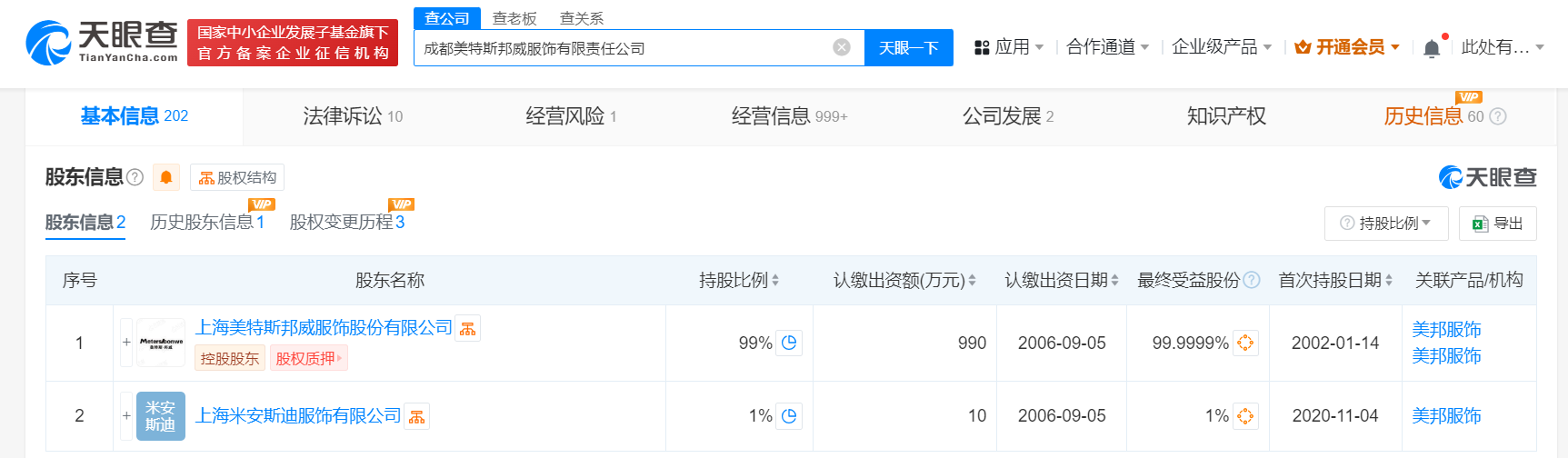Click the orange bell alert icon beside 股东信息
The width and height of the screenshot is (1568, 458).
point(165,177)
